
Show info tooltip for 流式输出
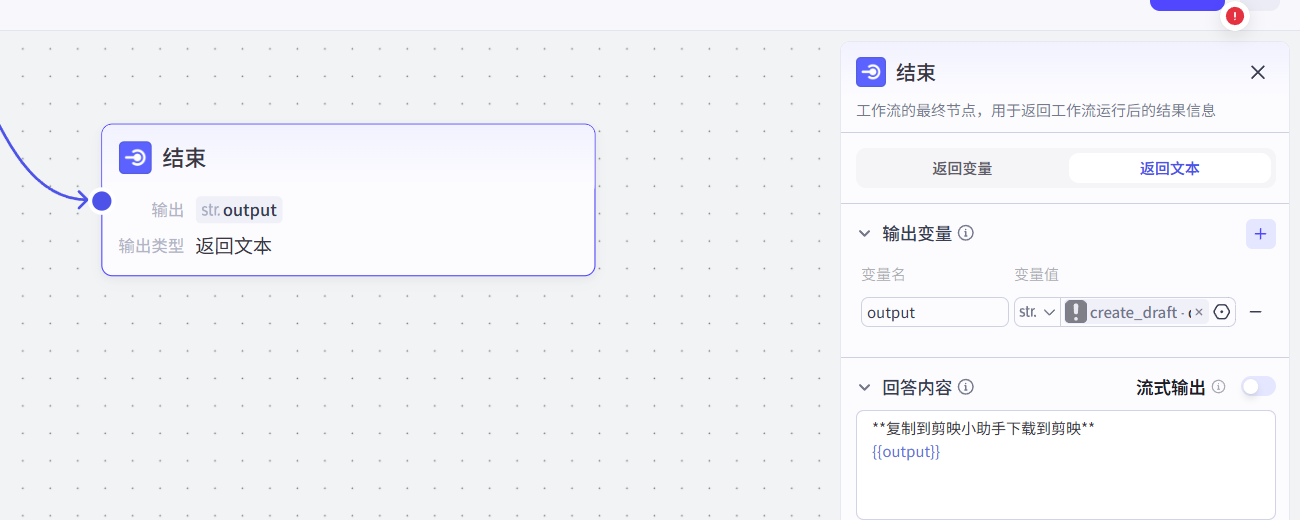[x=1218, y=387]
